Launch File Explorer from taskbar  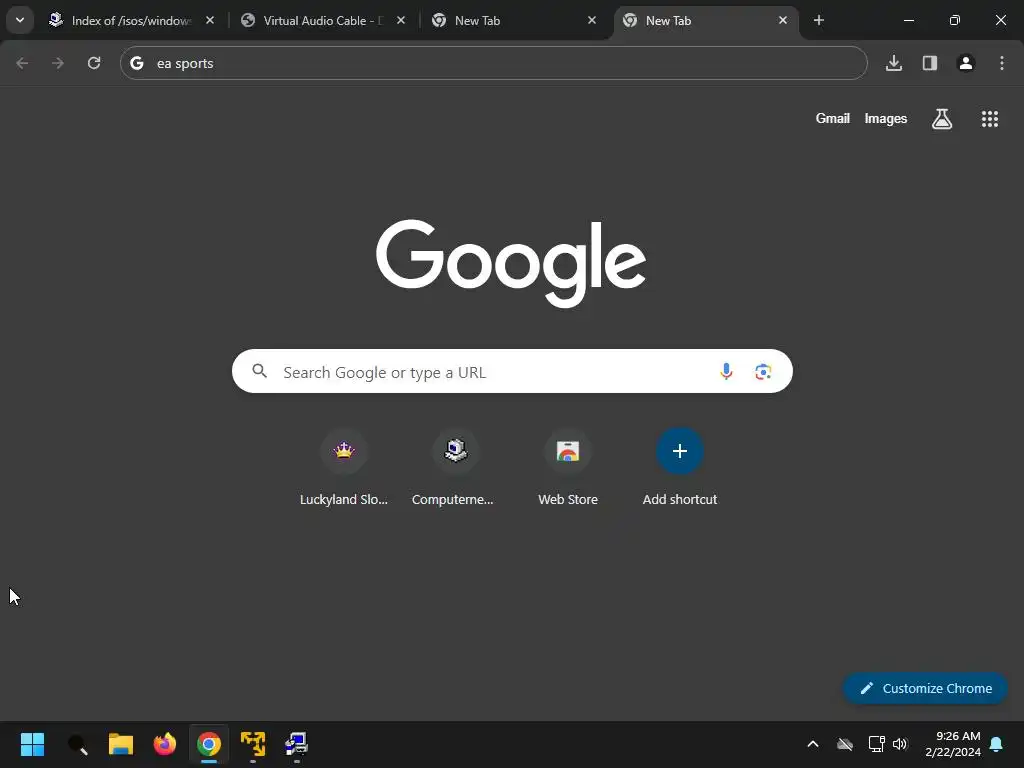coord(121,744)
